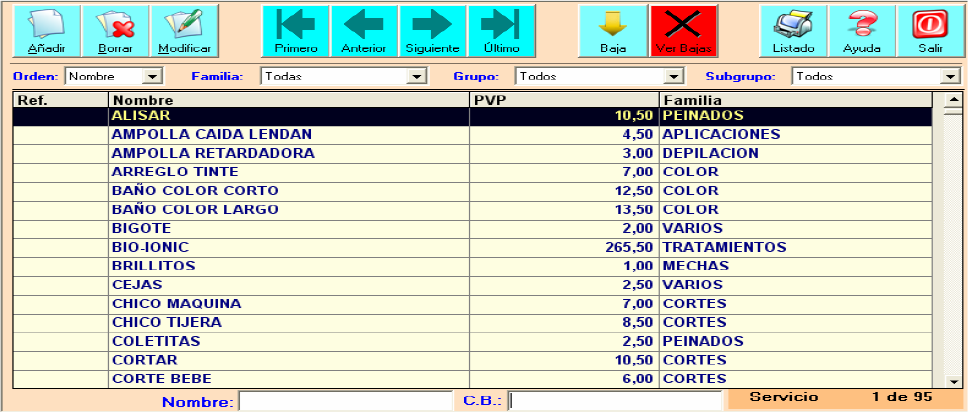Open the Orden dropdown

pos(152,77)
